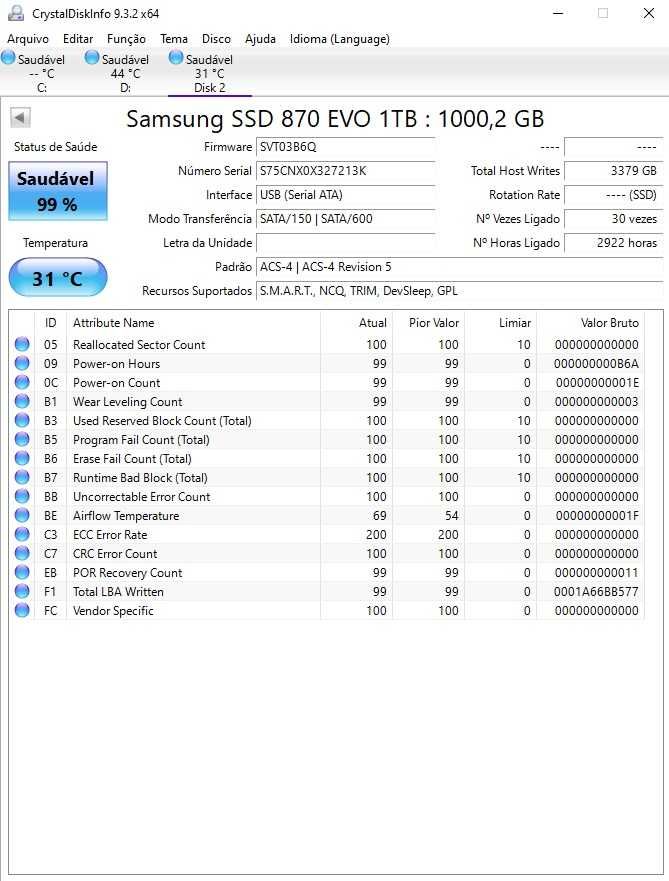669x881 pixels.
Task: Click the previous disk arrow button
Action: (20, 118)
